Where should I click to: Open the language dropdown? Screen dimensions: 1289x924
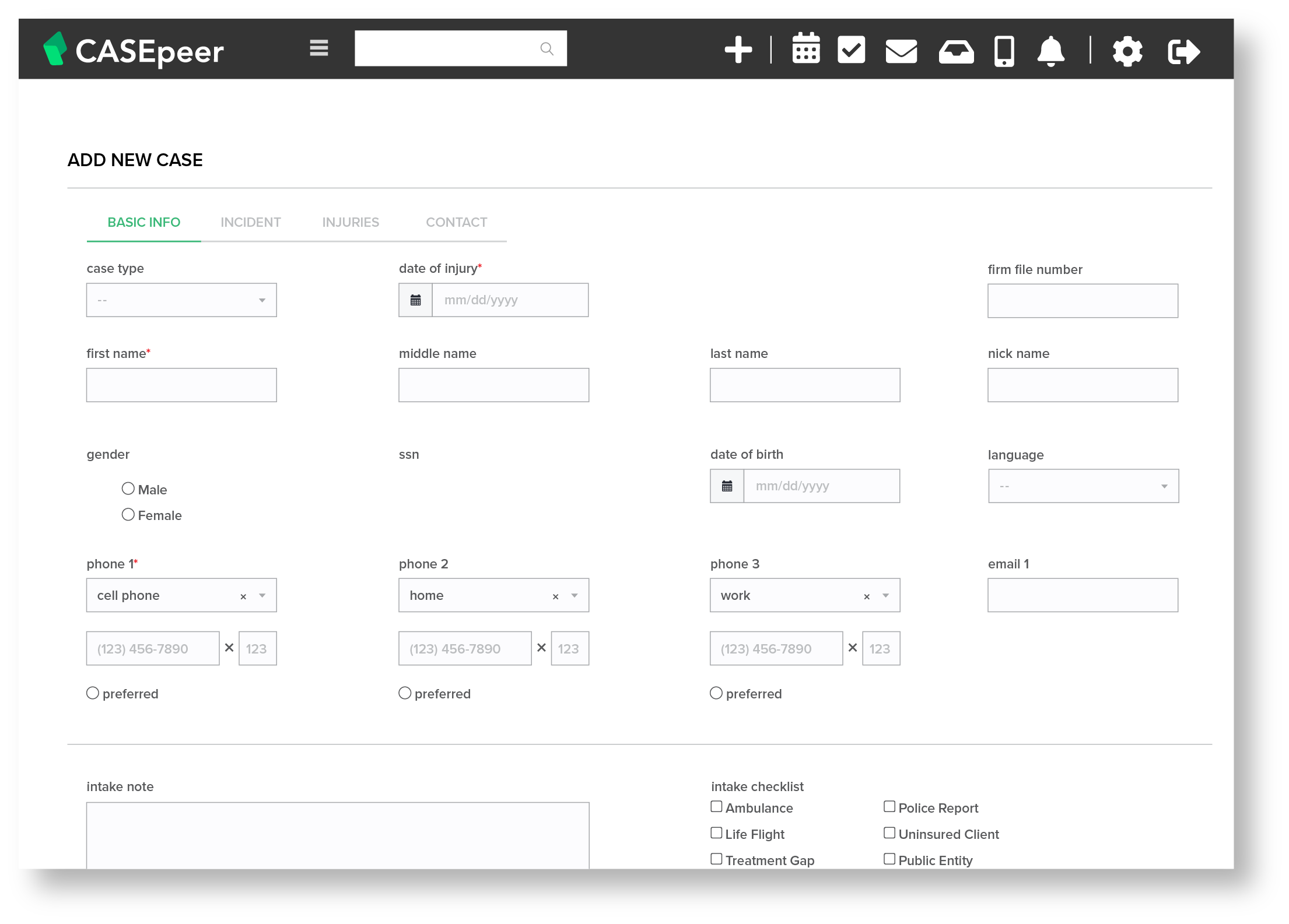coord(1083,486)
